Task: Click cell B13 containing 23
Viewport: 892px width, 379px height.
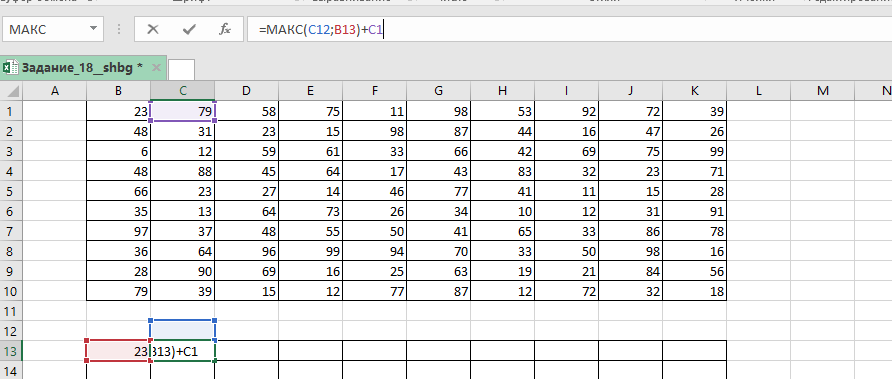Action: (x=118, y=352)
